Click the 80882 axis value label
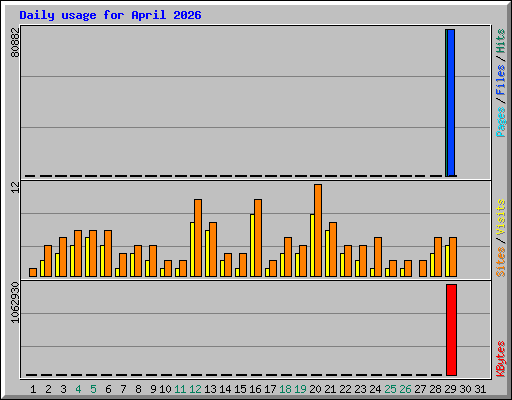Screen dimensions: 512x400 pos(15,42)
